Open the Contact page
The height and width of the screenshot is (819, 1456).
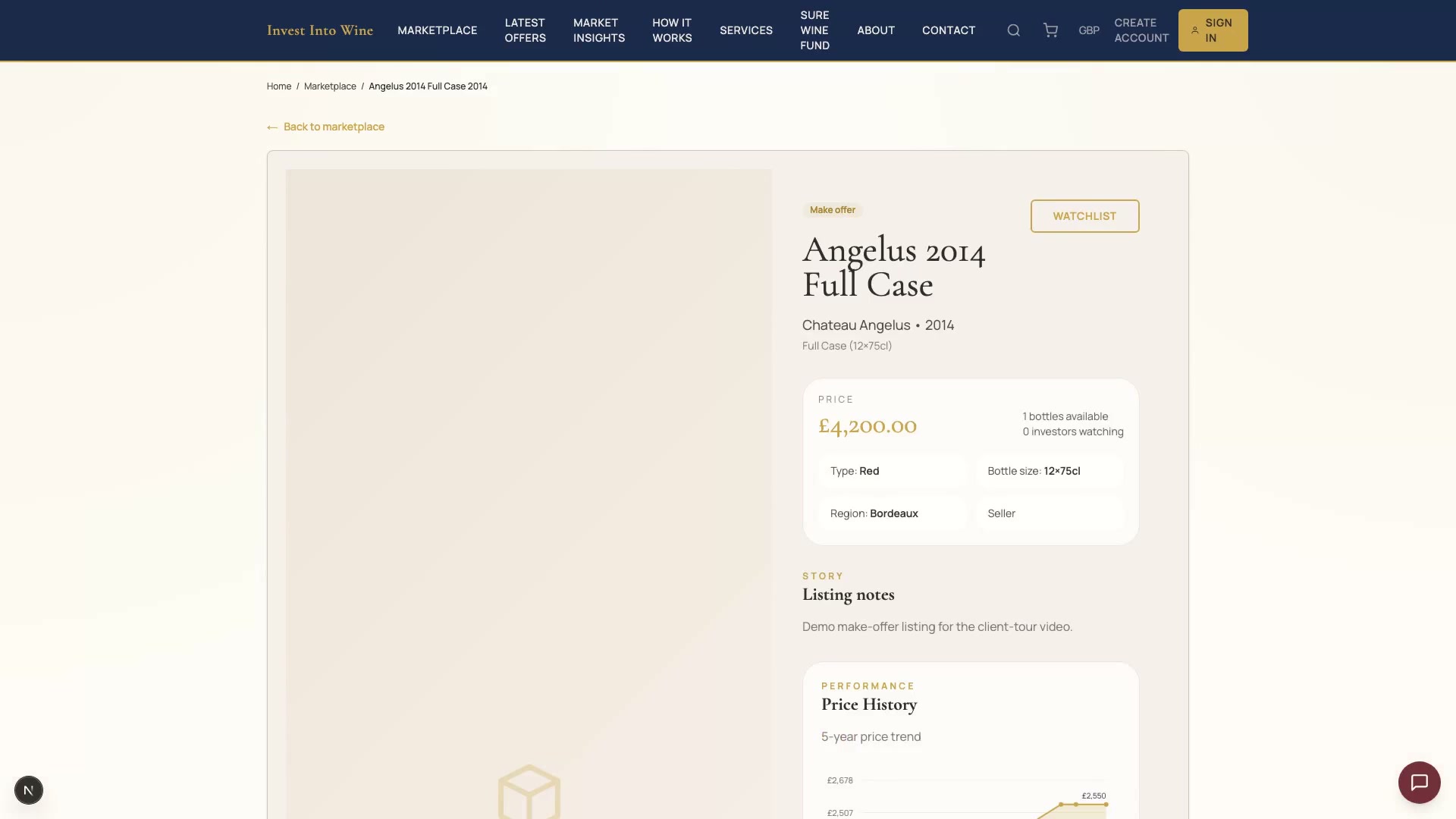pos(949,30)
